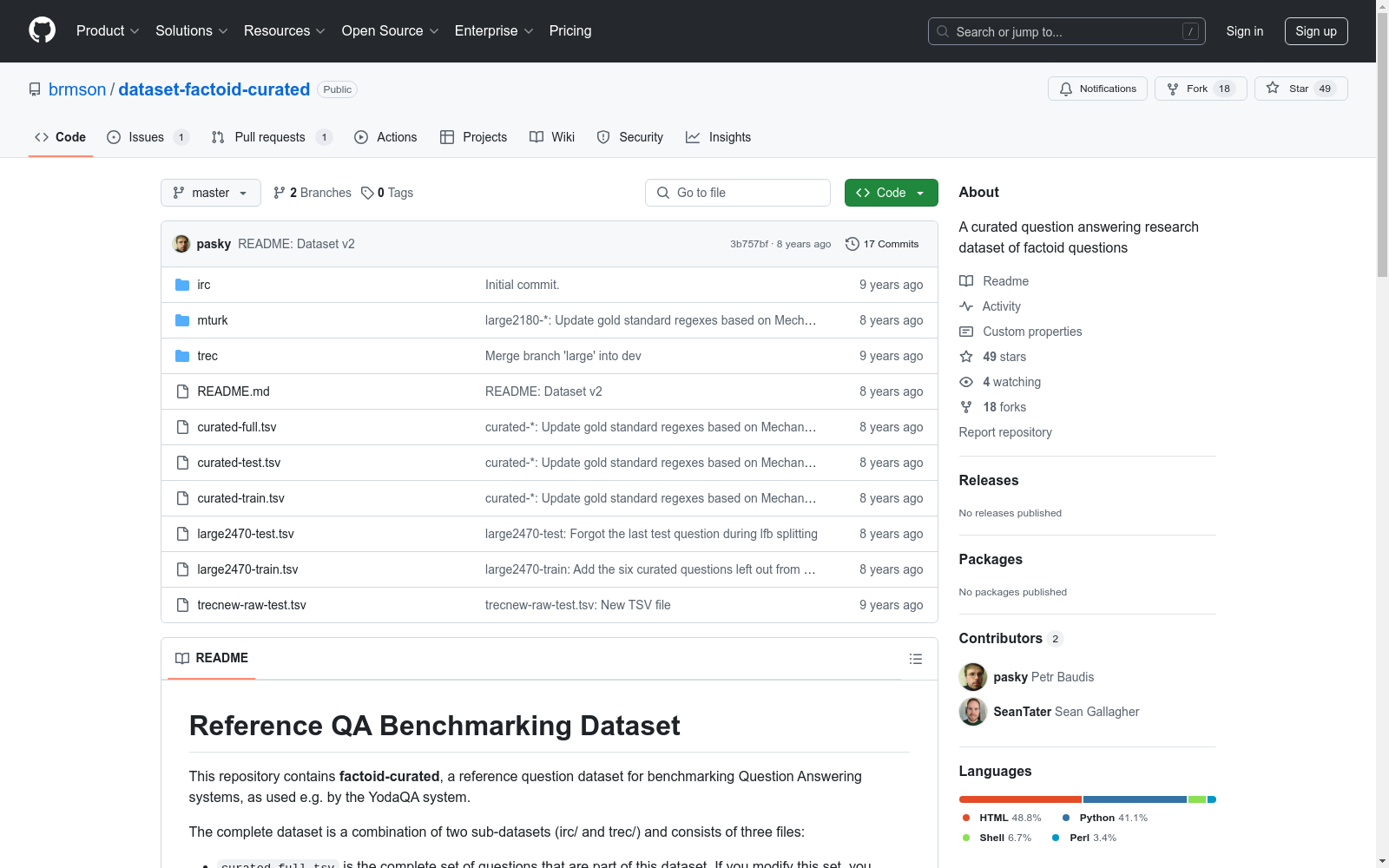Image resolution: width=1389 pixels, height=868 pixels.
Task: Open the Wiki tab
Action: [x=552, y=137]
